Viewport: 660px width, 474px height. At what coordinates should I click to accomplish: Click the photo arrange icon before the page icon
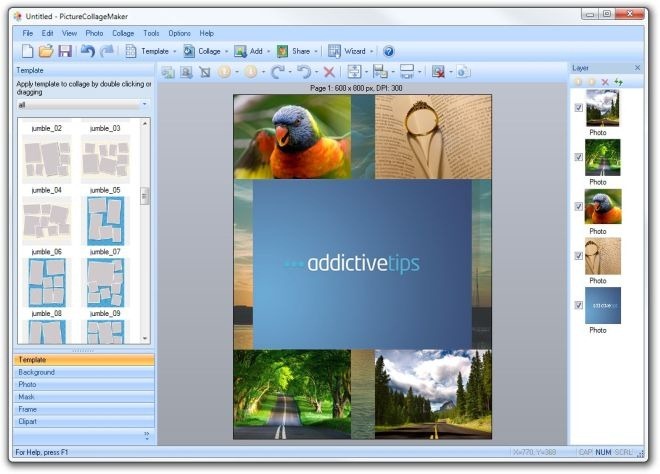(x=380, y=72)
